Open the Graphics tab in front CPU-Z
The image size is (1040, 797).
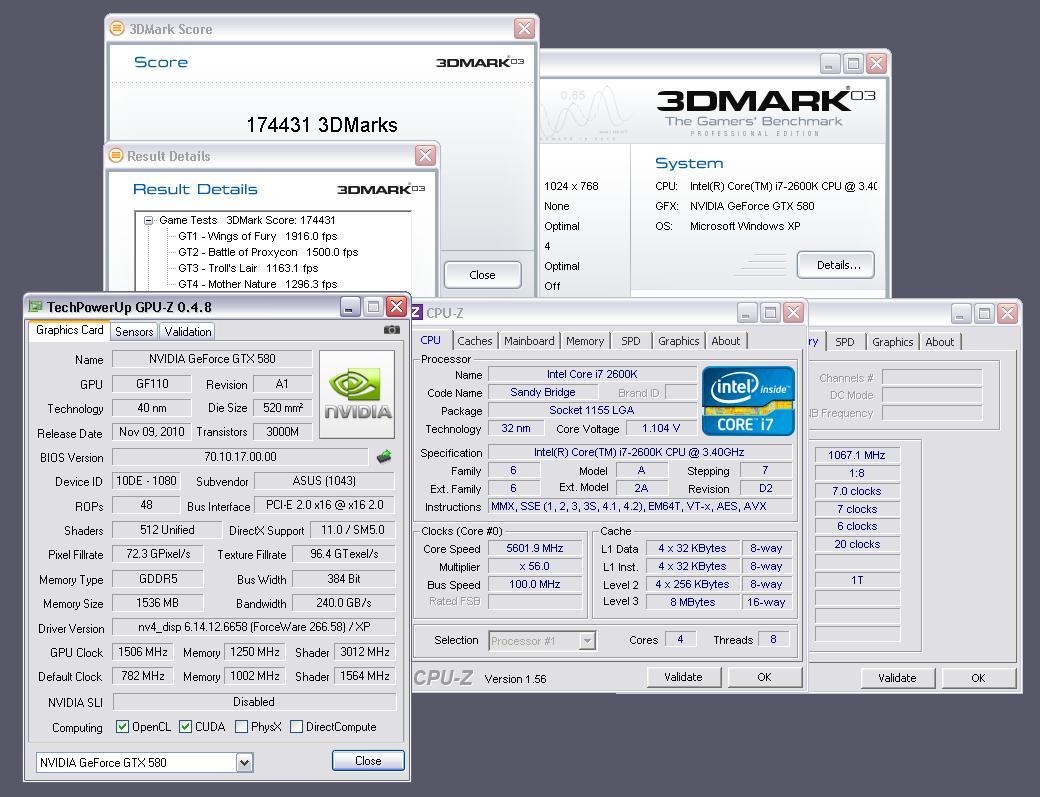(x=679, y=341)
